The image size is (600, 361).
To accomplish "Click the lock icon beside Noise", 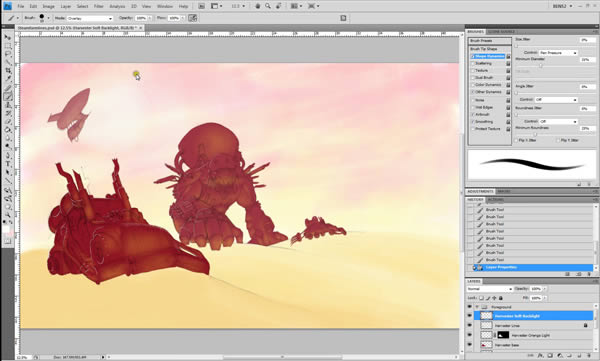I will (x=508, y=100).
